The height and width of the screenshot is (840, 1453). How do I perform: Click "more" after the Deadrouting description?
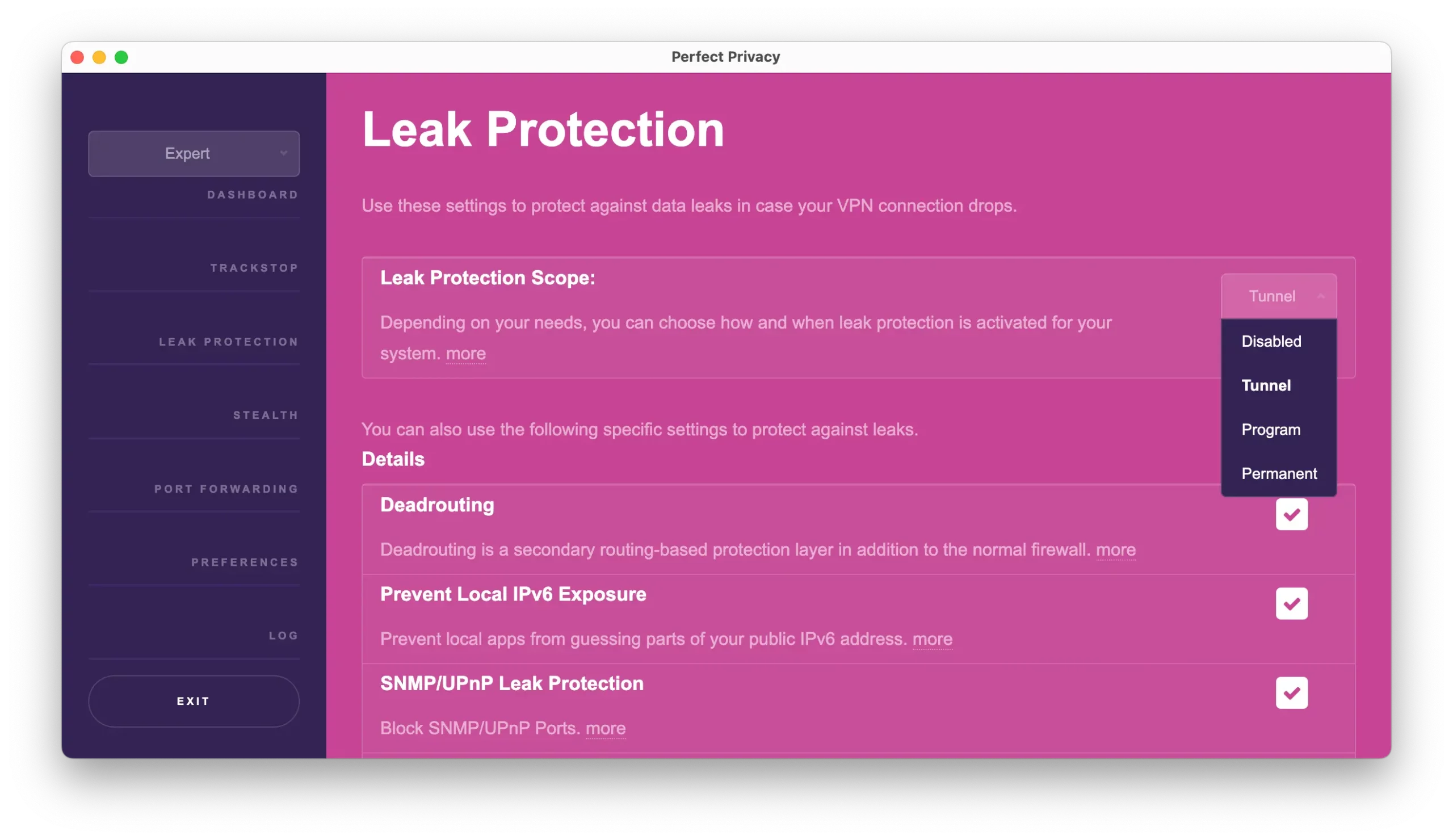coord(1115,550)
